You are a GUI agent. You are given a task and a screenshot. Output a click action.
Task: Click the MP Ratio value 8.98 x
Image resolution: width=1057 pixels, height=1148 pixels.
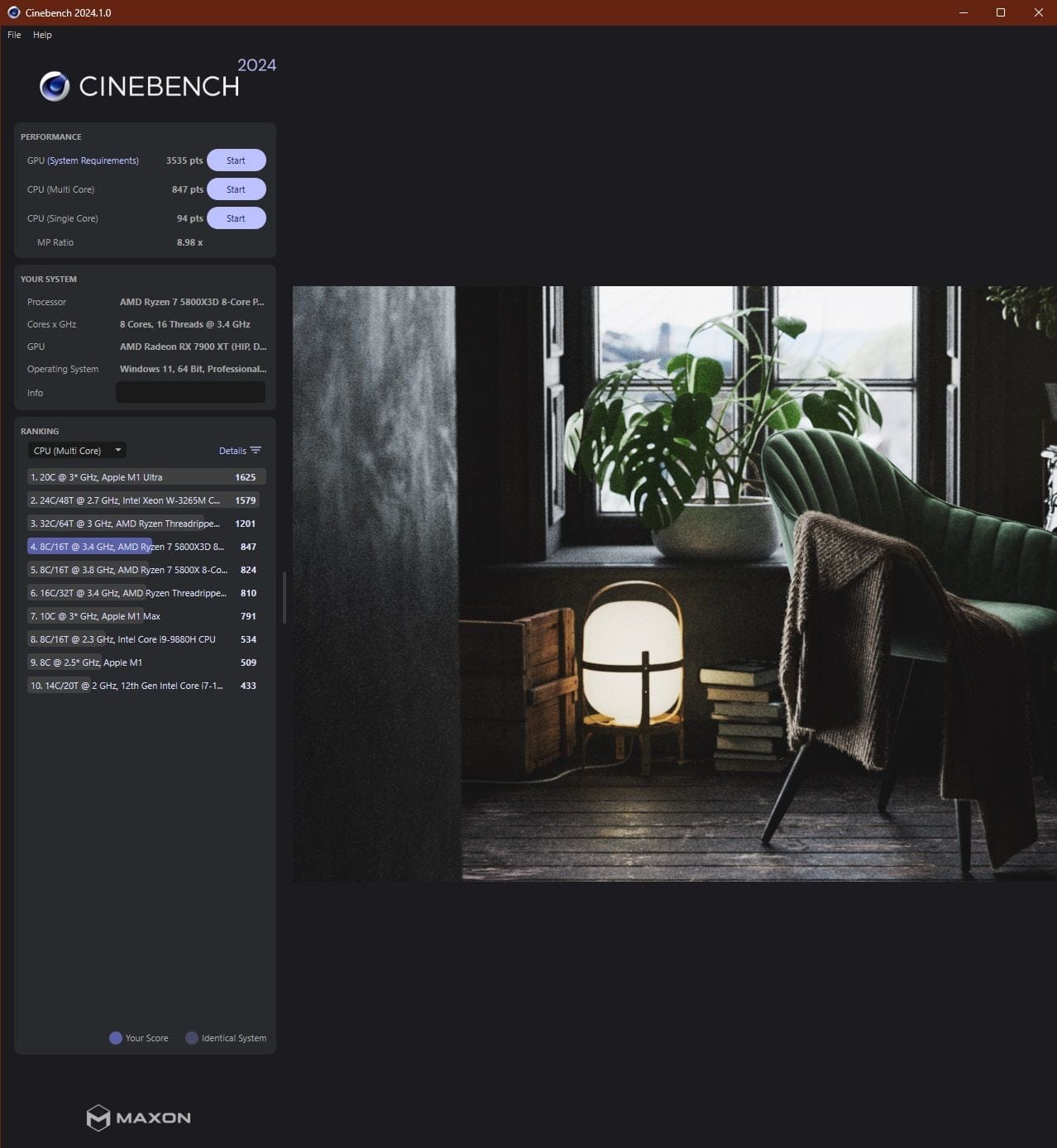pos(189,242)
